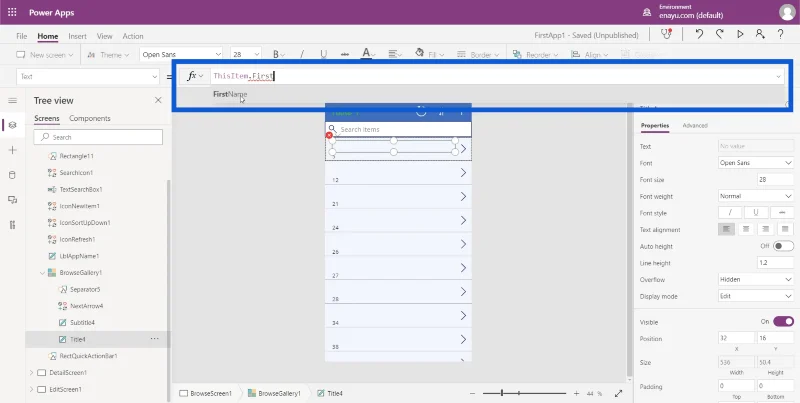Click the Insert plus icon in left rail
Viewport: 800px width, 403px height.
tap(12, 150)
